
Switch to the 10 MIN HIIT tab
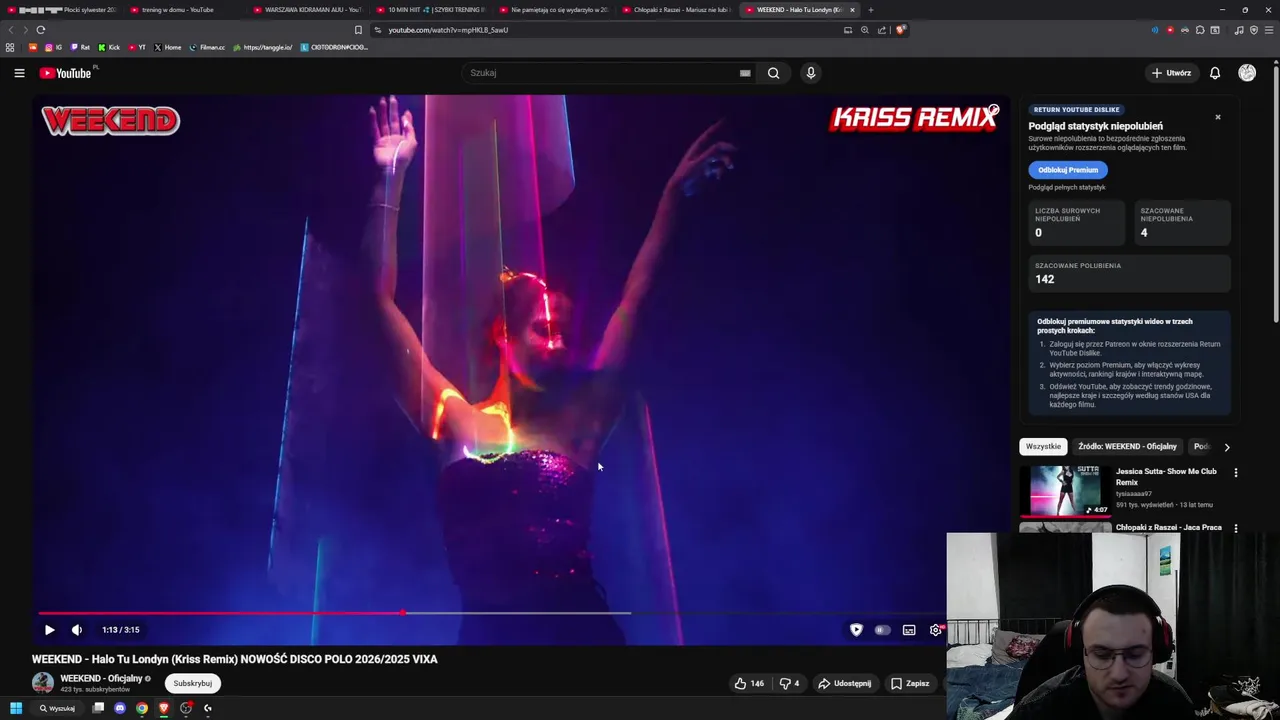coord(431,10)
